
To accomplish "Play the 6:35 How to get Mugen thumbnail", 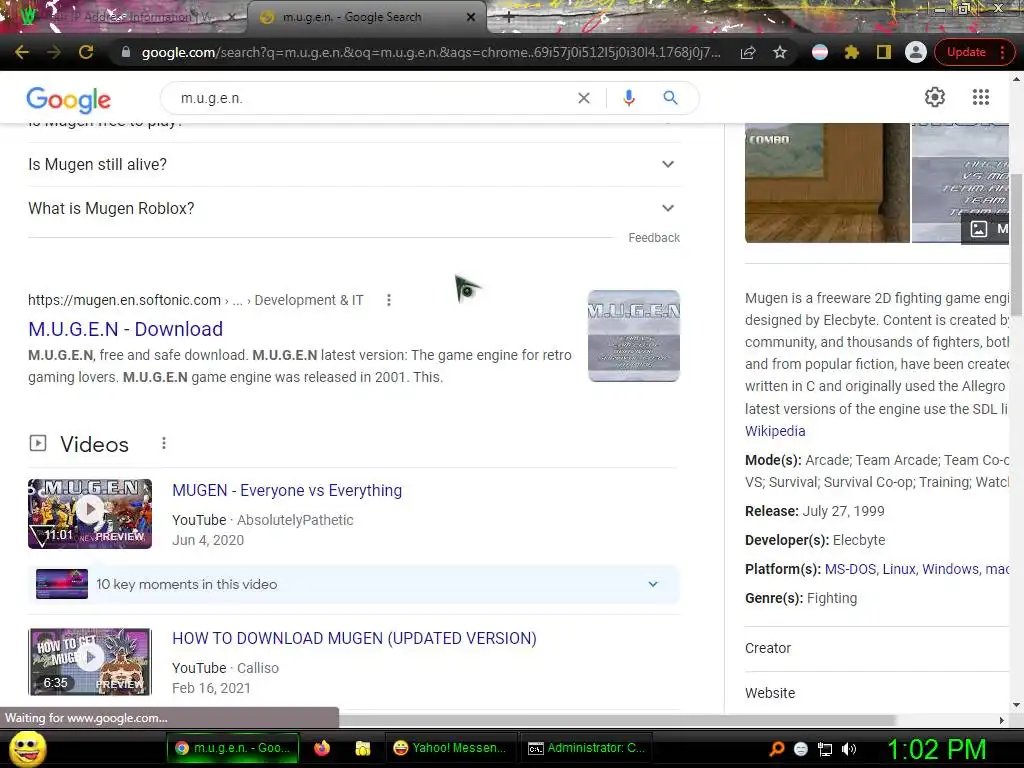I will (x=90, y=662).
